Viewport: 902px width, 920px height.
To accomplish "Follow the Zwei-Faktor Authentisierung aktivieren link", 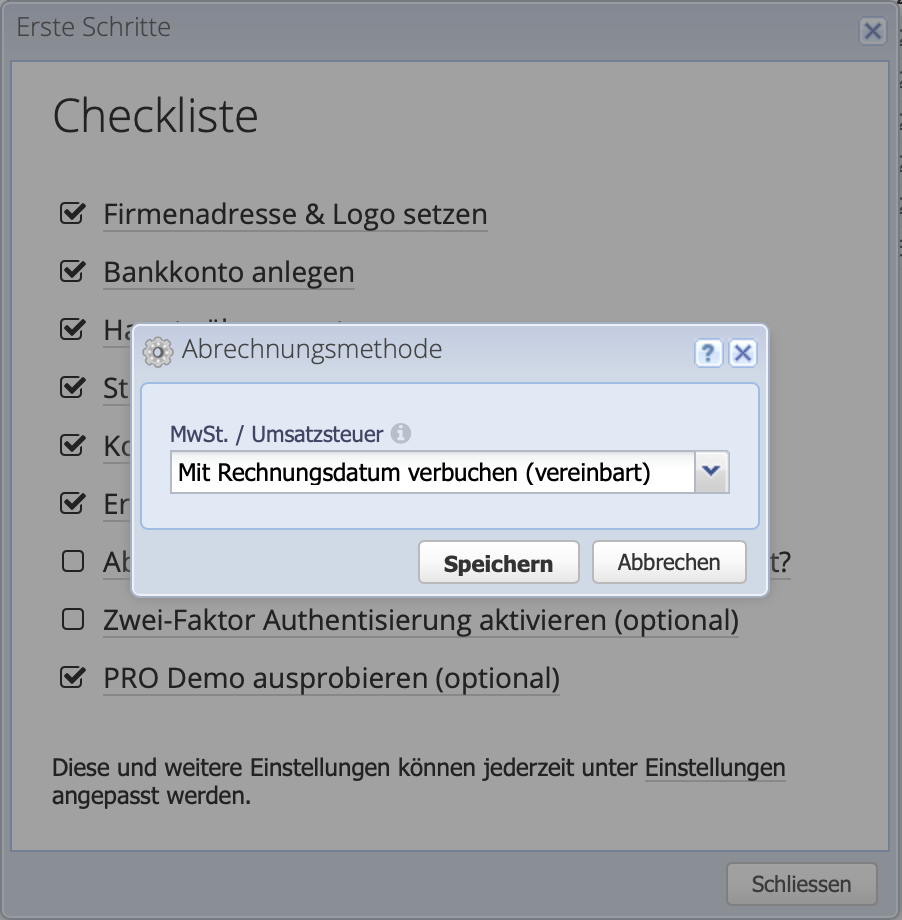I will click(420, 620).
